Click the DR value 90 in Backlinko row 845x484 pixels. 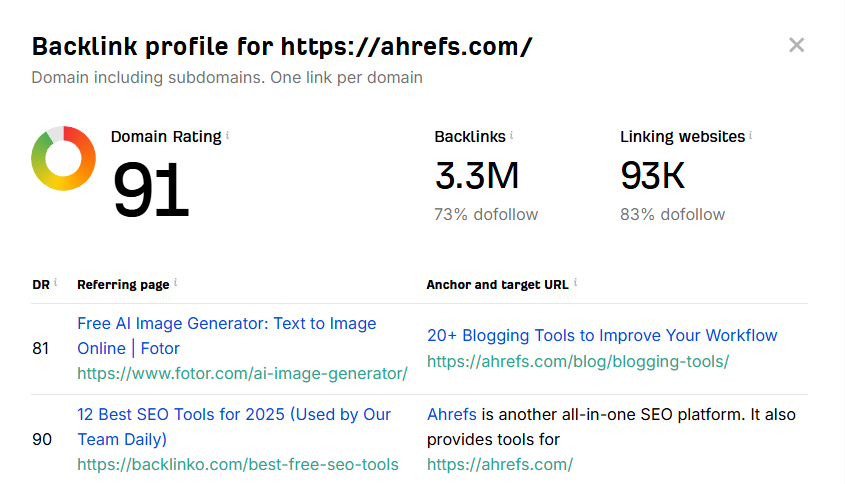(x=42, y=439)
